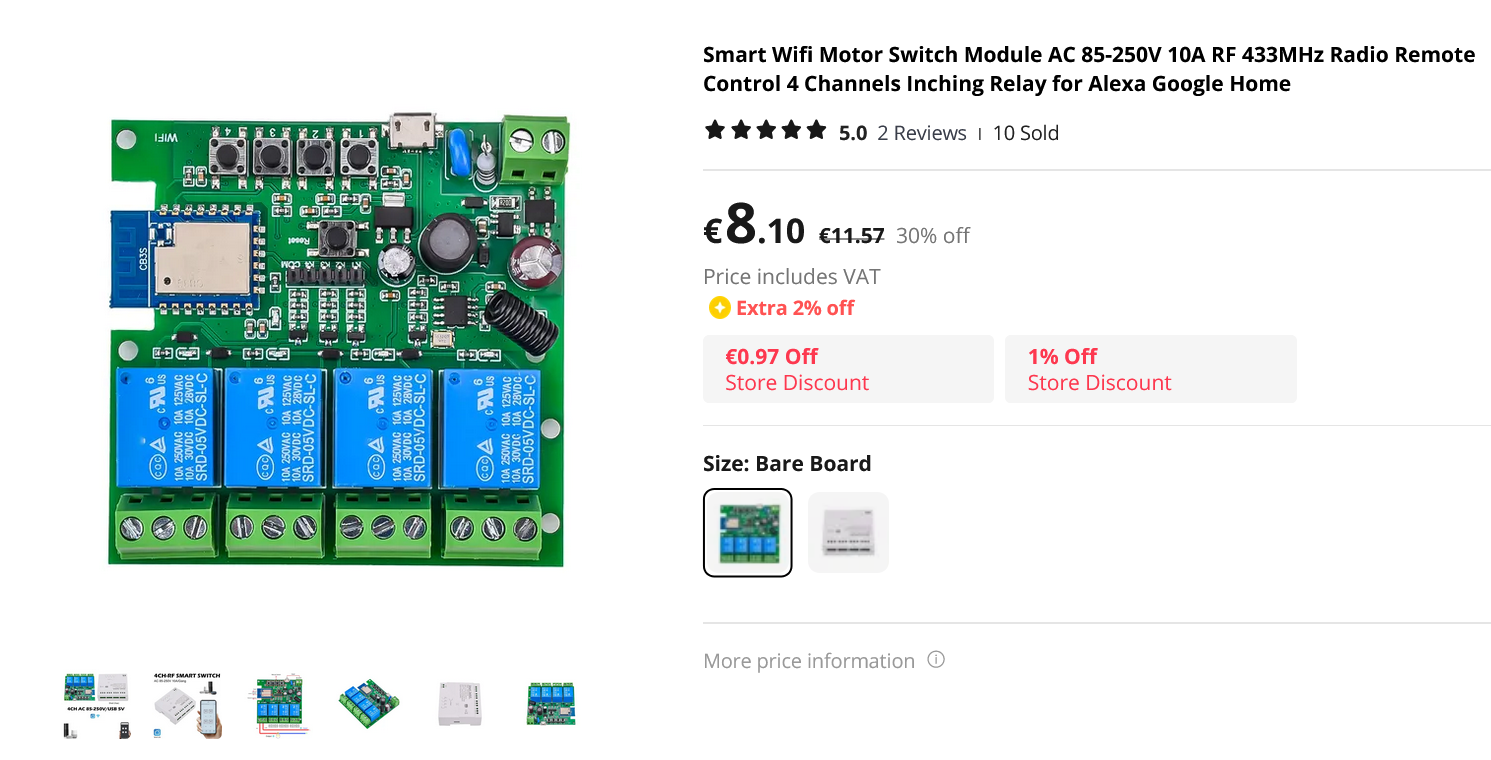1491x760 pixels.
Task: Show the angled relay board thumbnail
Action: pos(368,705)
